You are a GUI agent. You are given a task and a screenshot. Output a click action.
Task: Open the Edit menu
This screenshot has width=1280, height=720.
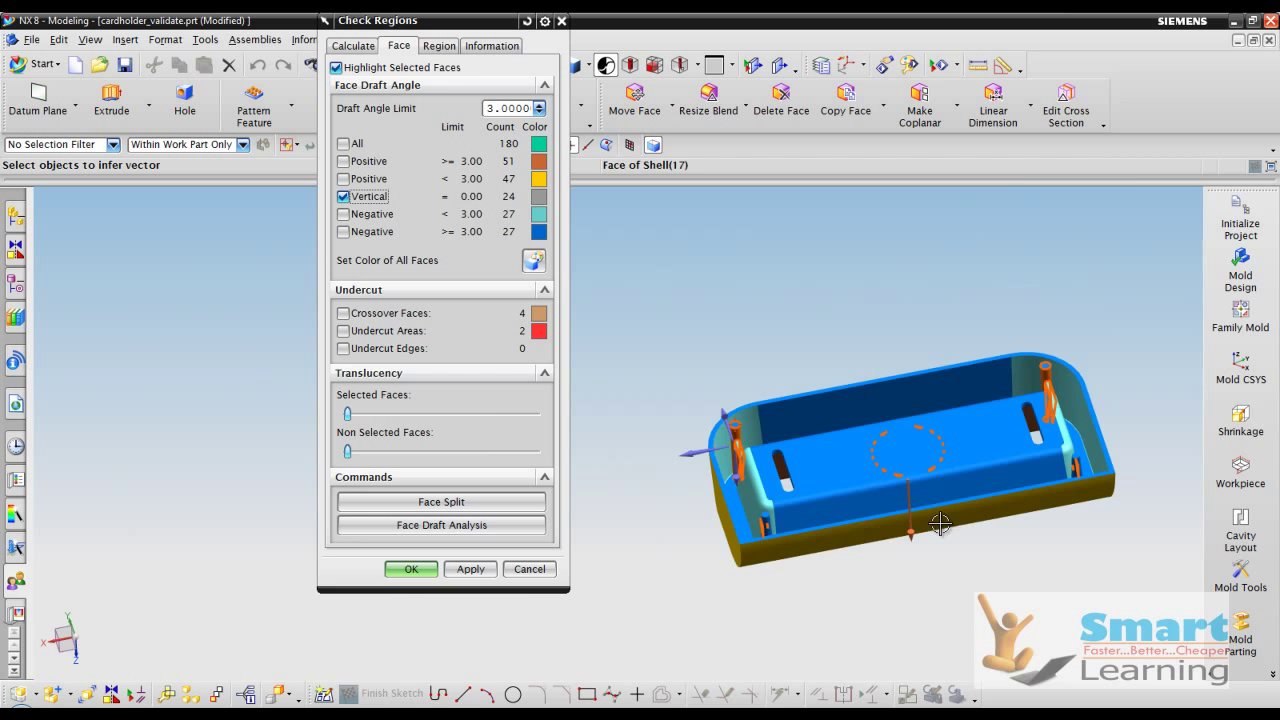(59, 40)
